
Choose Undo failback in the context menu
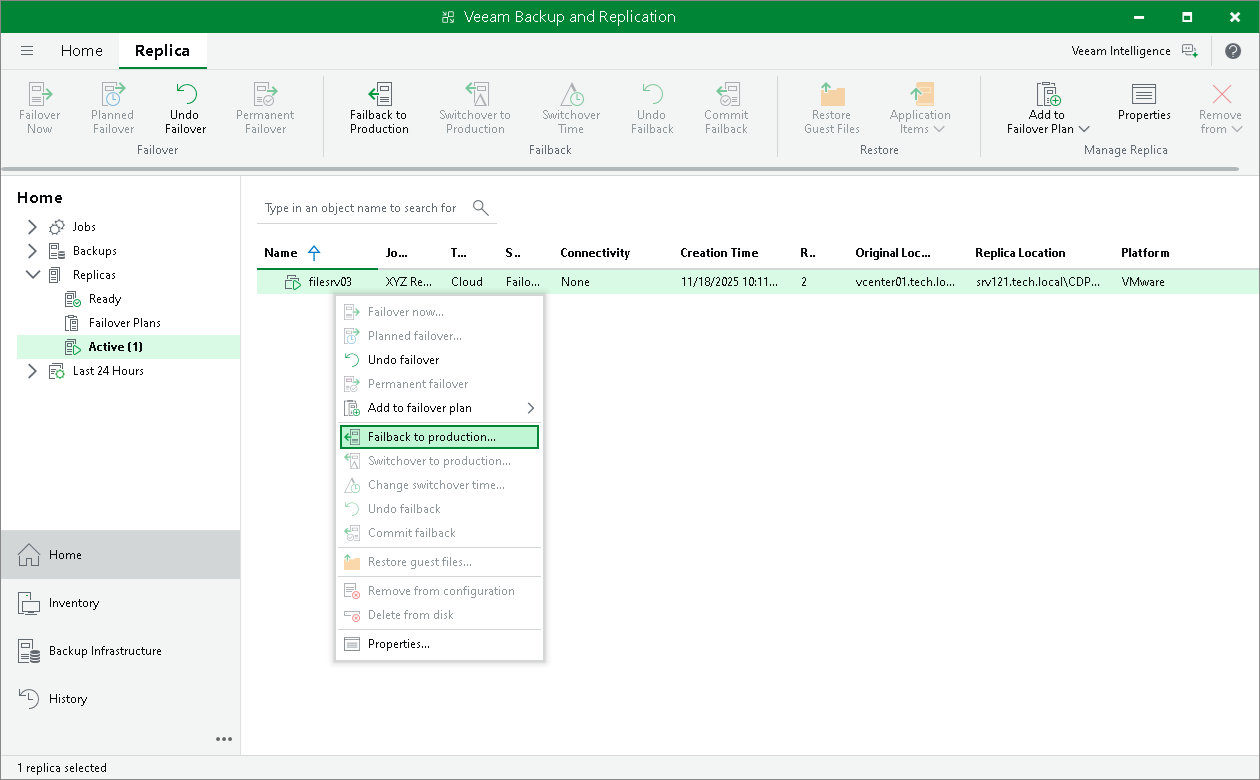click(x=439, y=509)
